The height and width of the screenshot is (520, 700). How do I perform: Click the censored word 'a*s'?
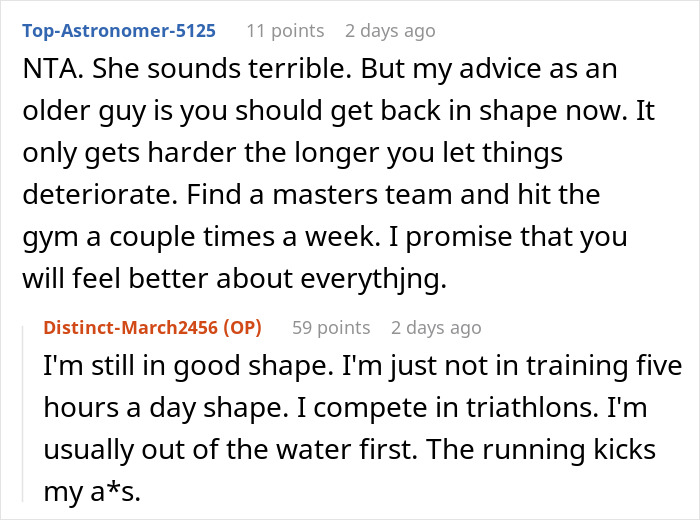point(110,490)
